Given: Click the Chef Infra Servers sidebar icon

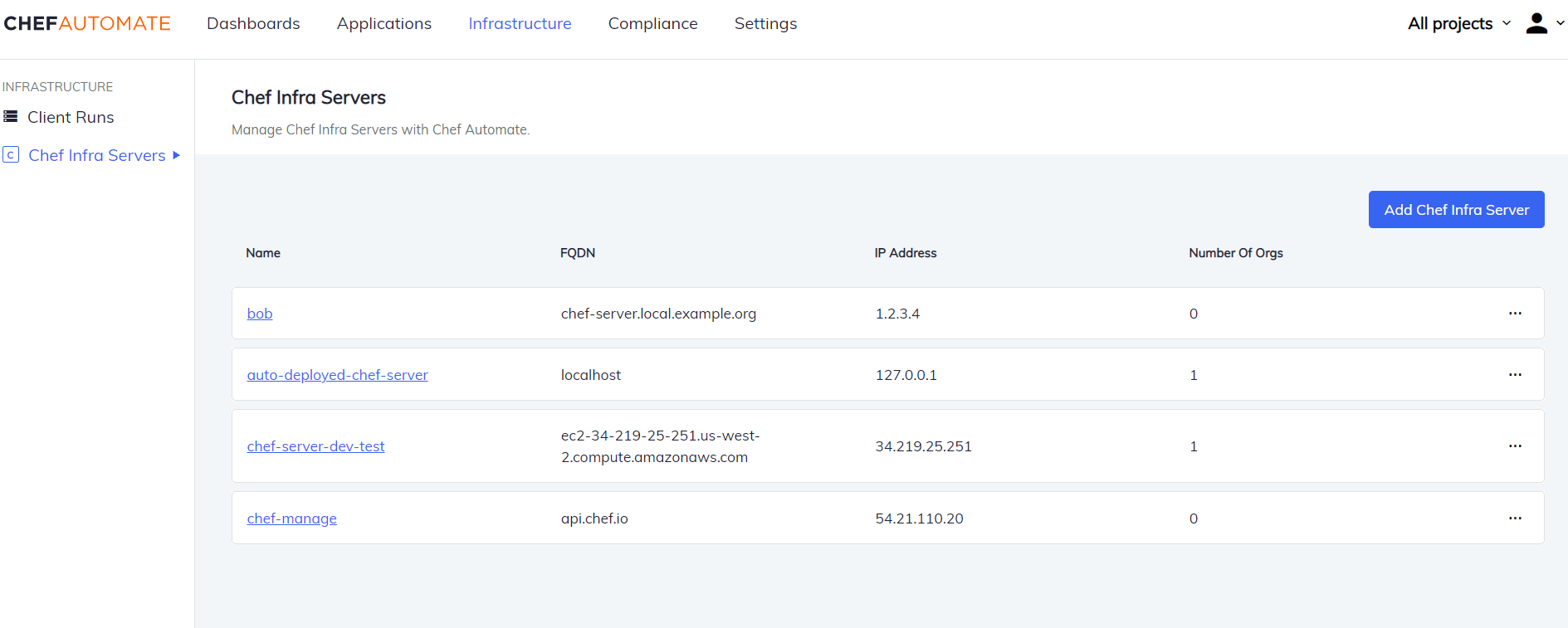Looking at the screenshot, I should coord(11,155).
